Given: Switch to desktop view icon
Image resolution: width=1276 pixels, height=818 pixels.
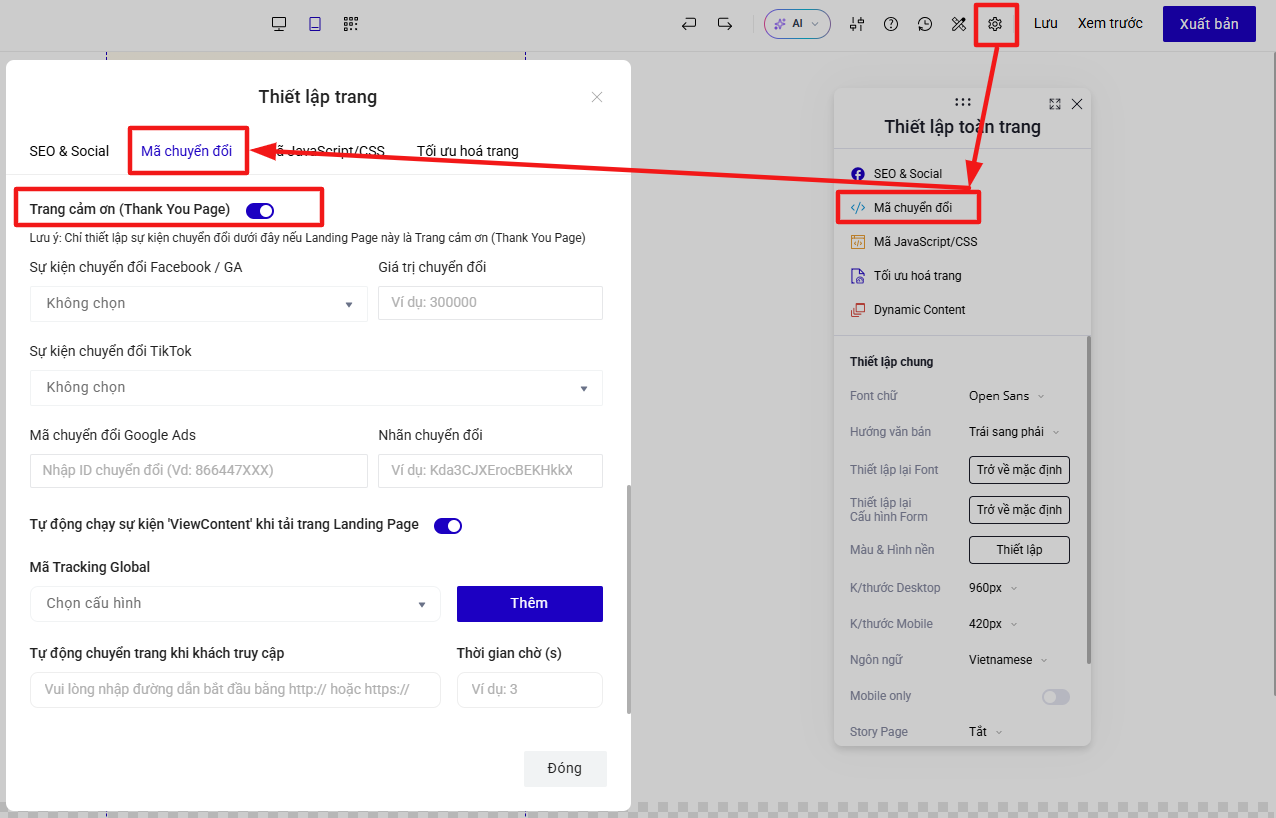Looking at the screenshot, I should 279,24.
